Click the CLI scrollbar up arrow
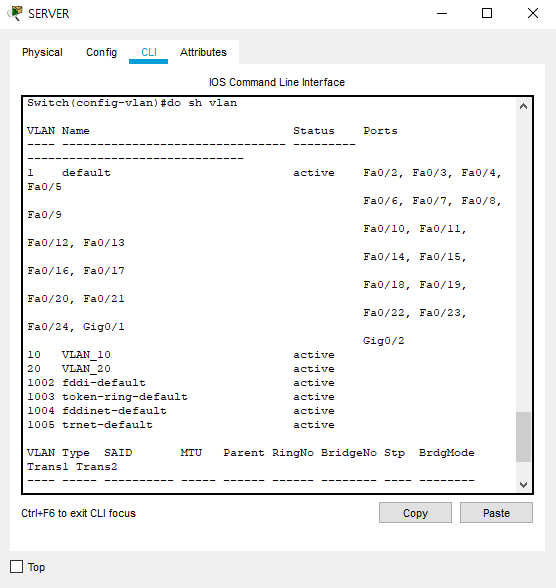Screen dimensions: 556x588 (x=523, y=106)
